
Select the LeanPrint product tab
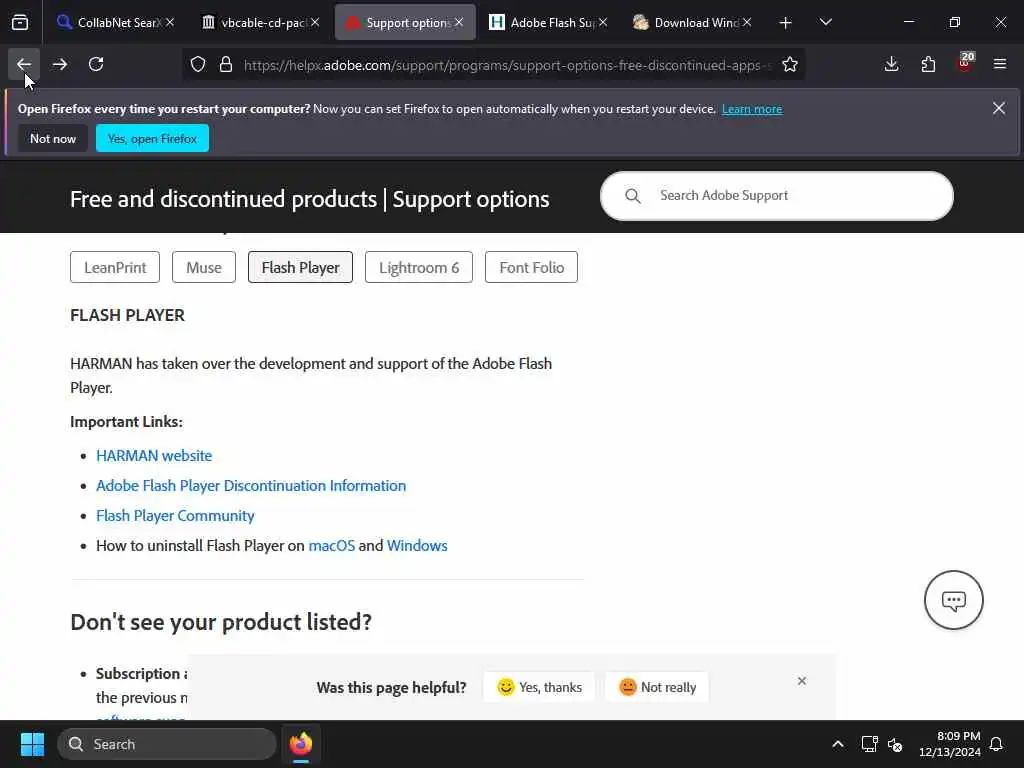tap(115, 267)
